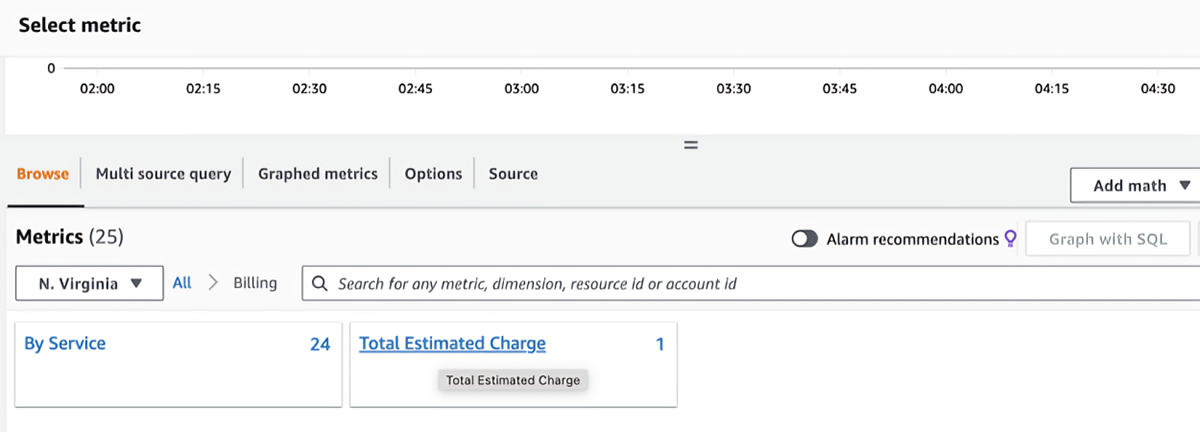Click the panel resize handle icon
This screenshot has height=432, width=1200.
(x=690, y=145)
